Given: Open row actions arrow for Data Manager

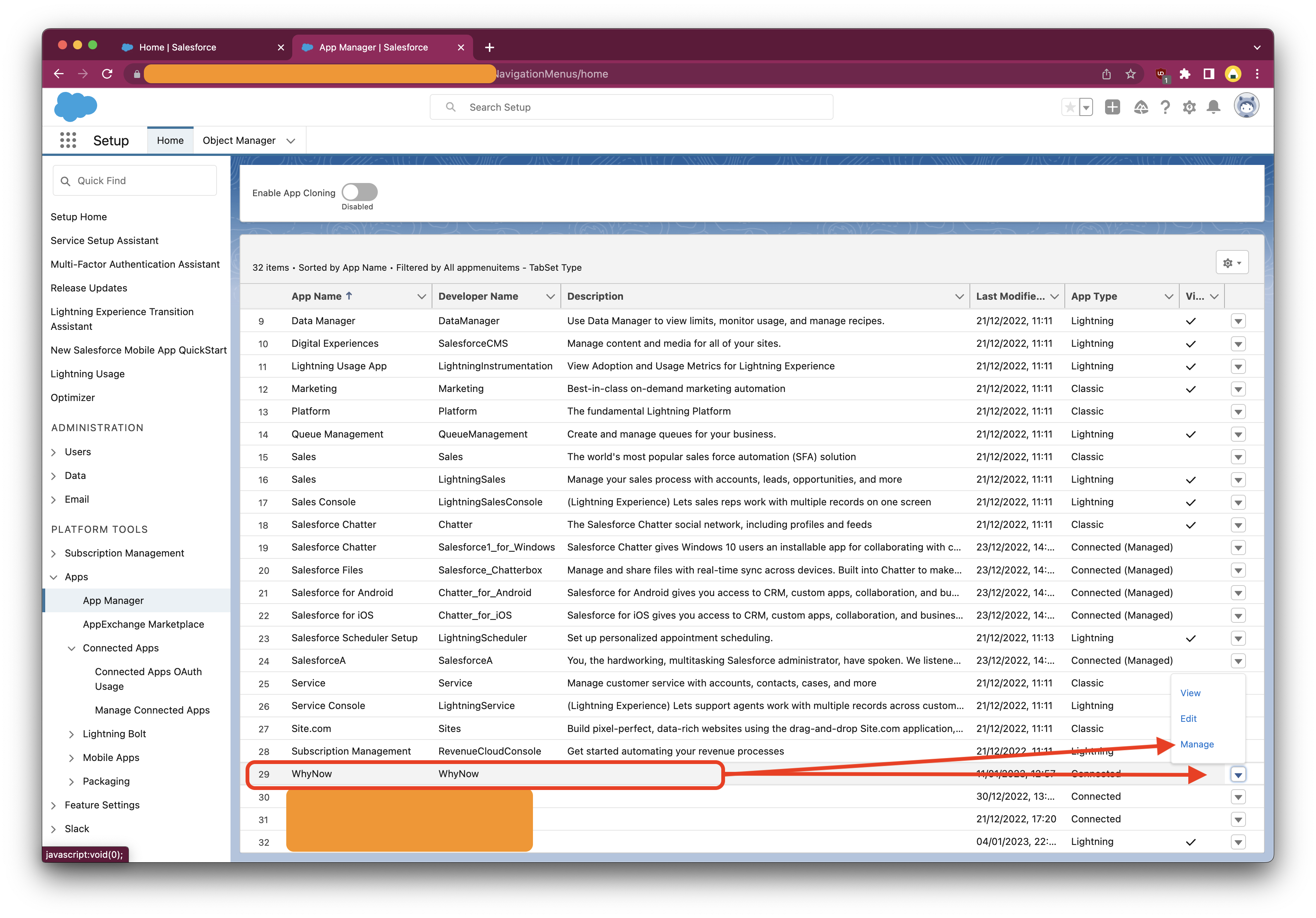Looking at the screenshot, I should 1238,321.
